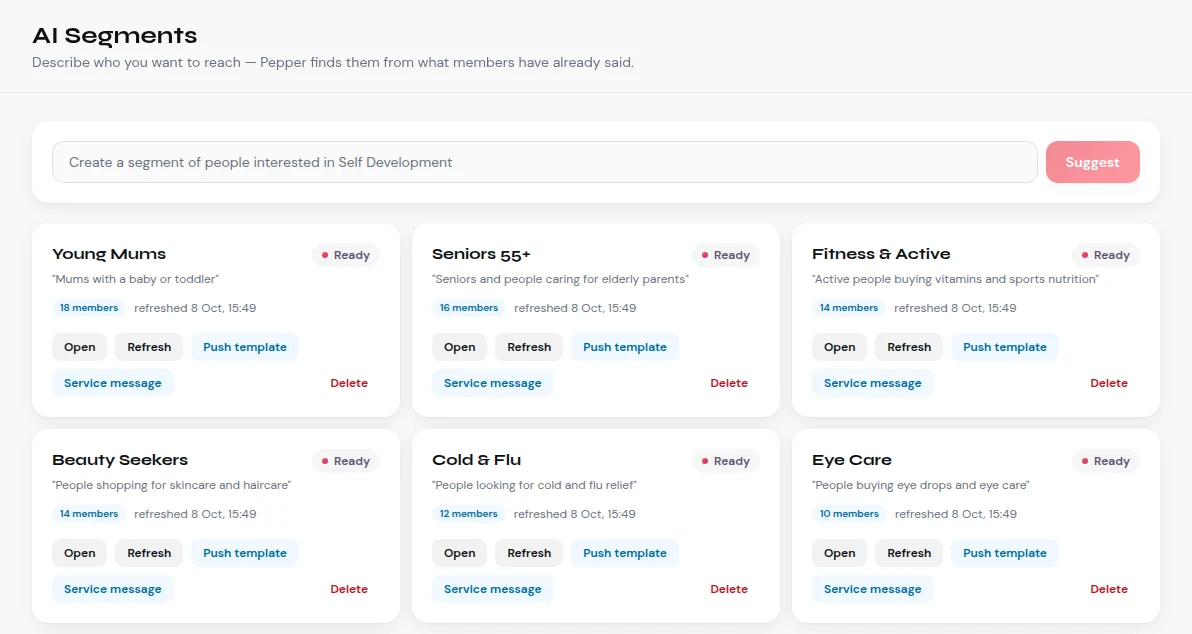Delete the Cold & Flu segment
This screenshot has width=1192, height=634.
tap(729, 589)
